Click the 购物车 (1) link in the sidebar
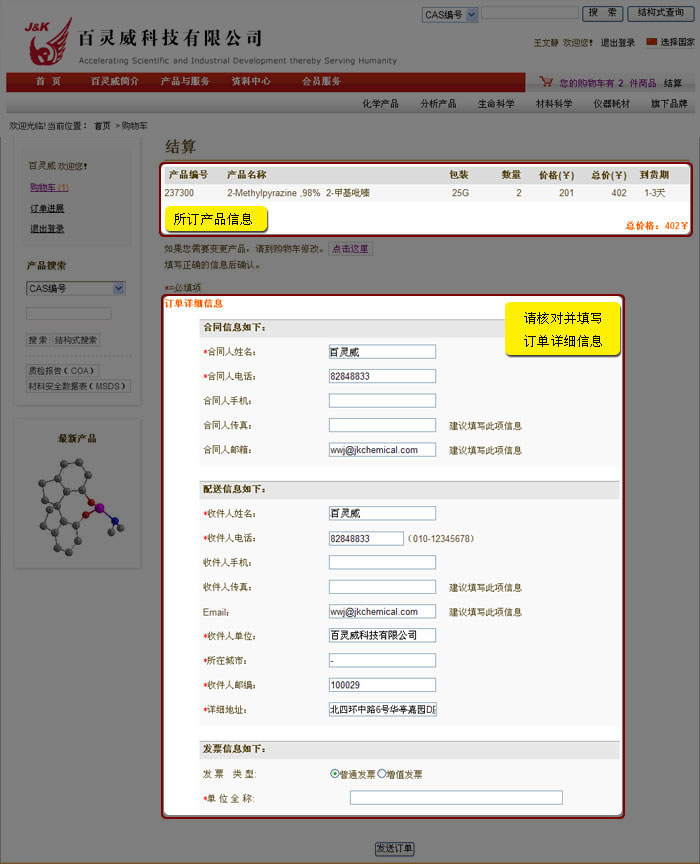Image resolution: width=700 pixels, height=864 pixels. 49,187
